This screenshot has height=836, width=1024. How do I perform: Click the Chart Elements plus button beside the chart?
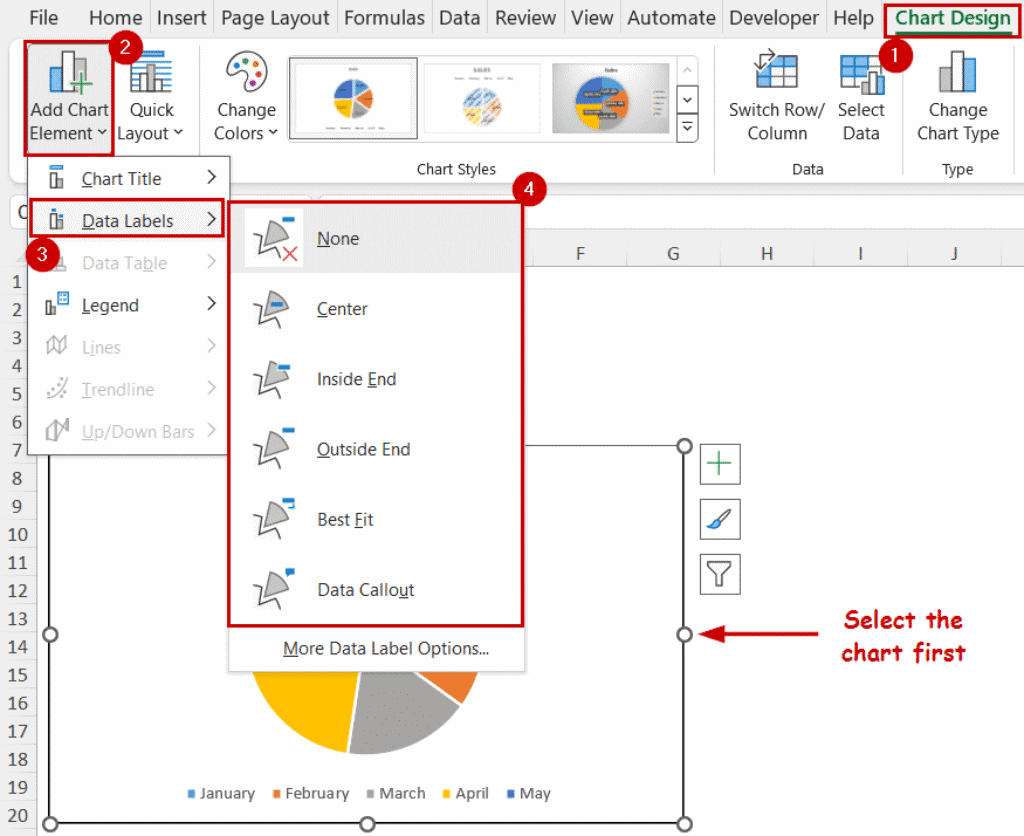pos(720,465)
